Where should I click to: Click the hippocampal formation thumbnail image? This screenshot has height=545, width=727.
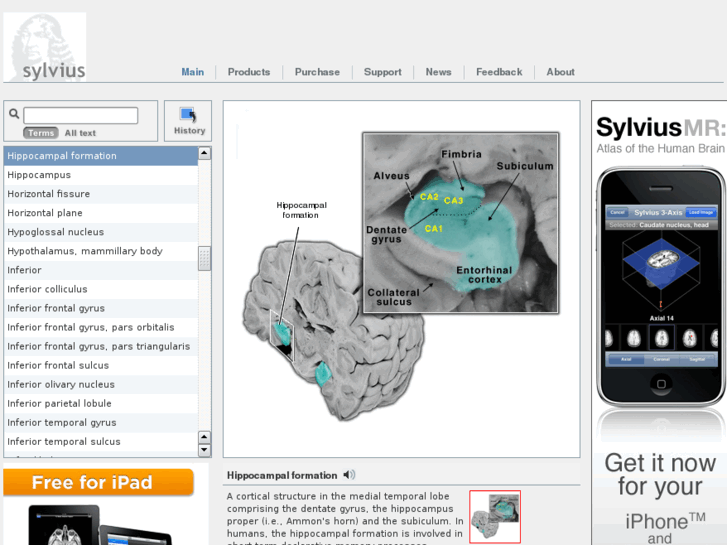[x=495, y=517]
